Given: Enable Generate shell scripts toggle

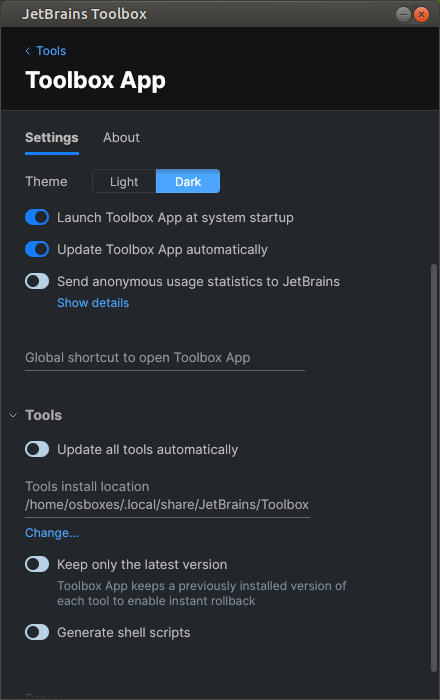Looking at the screenshot, I should [37, 632].
